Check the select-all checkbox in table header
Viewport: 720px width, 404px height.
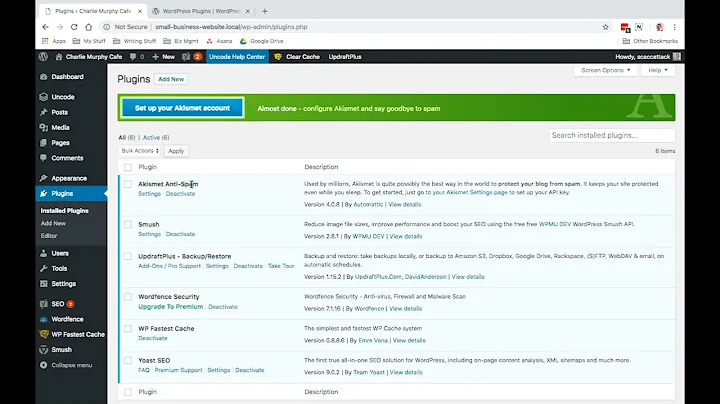coord(128,168)
